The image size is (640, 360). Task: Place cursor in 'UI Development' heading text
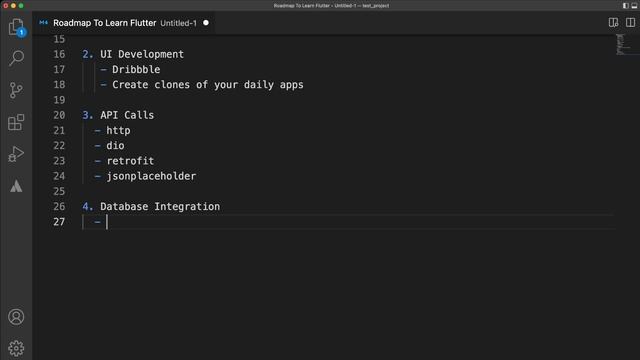(142, 54)
